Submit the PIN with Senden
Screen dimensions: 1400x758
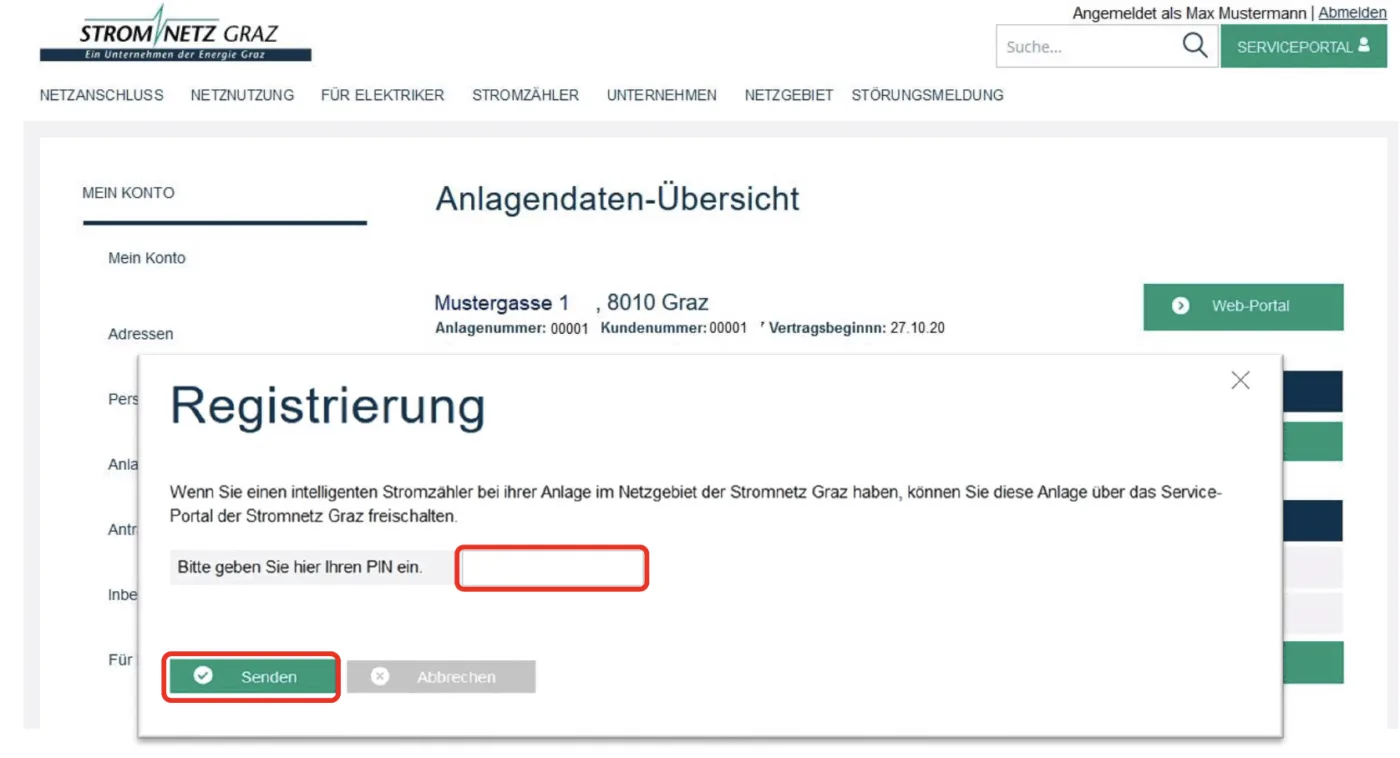pos(252,677)
